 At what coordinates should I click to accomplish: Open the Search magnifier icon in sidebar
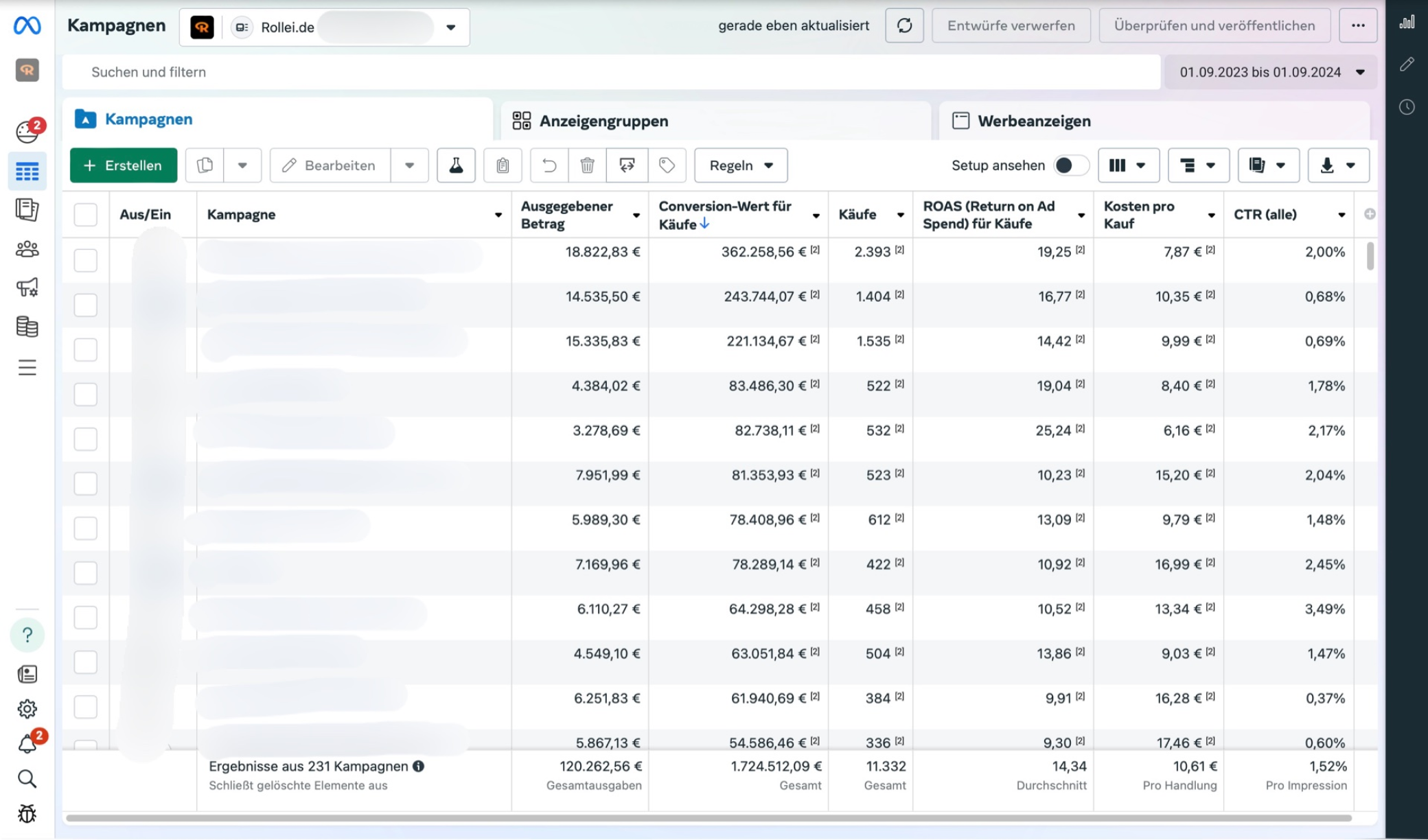click(x=27, y=779)
